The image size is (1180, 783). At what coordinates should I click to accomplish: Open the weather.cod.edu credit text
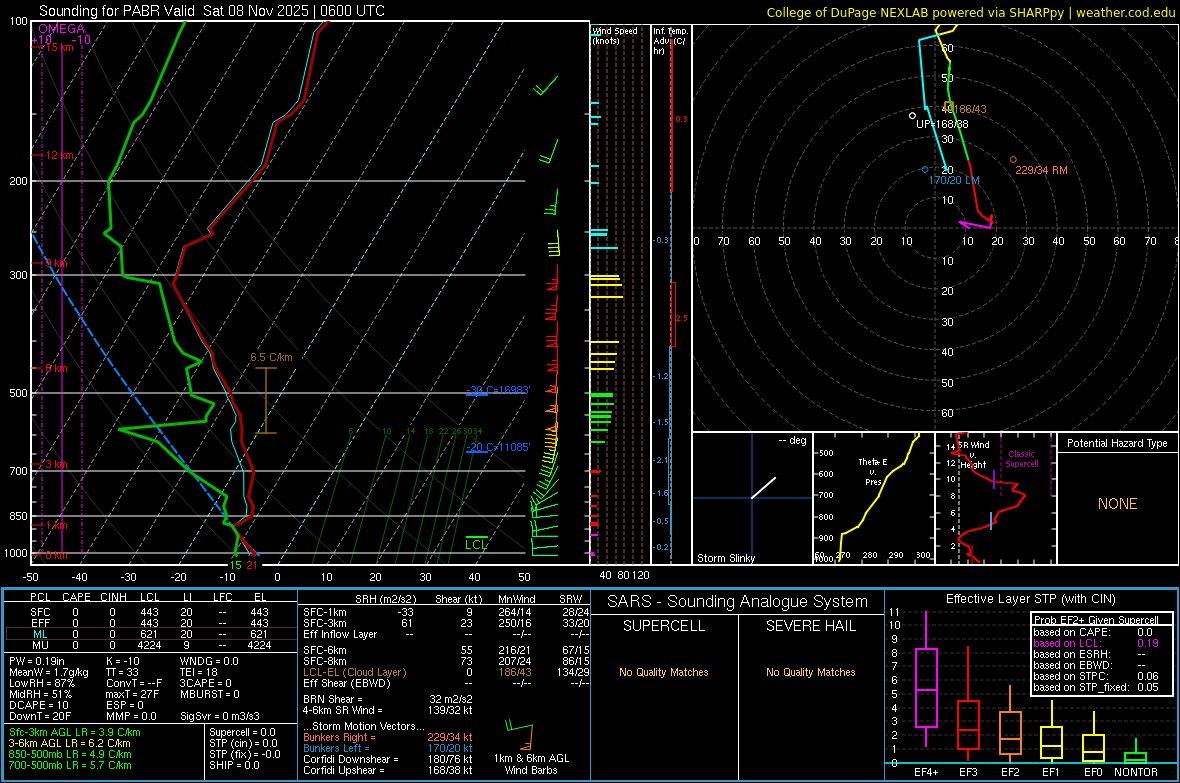tap(1125, 12)
